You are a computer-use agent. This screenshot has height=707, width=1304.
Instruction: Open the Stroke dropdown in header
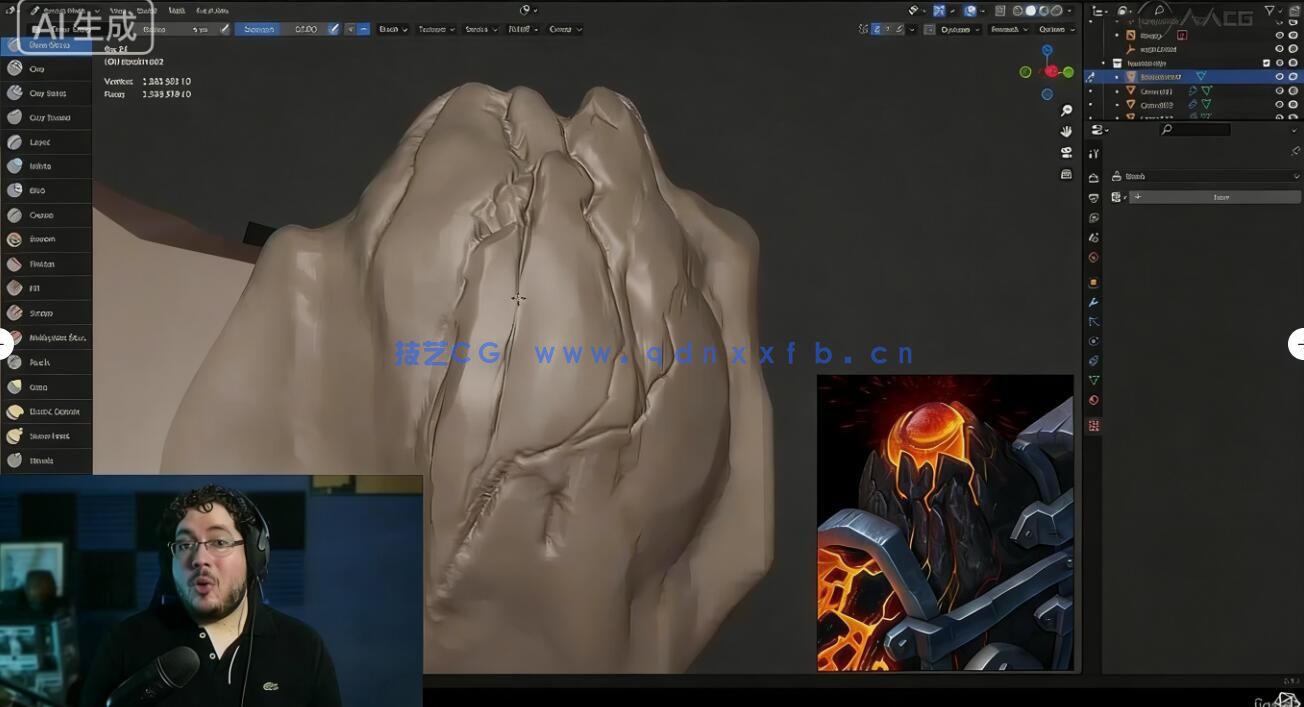[480, 29]
